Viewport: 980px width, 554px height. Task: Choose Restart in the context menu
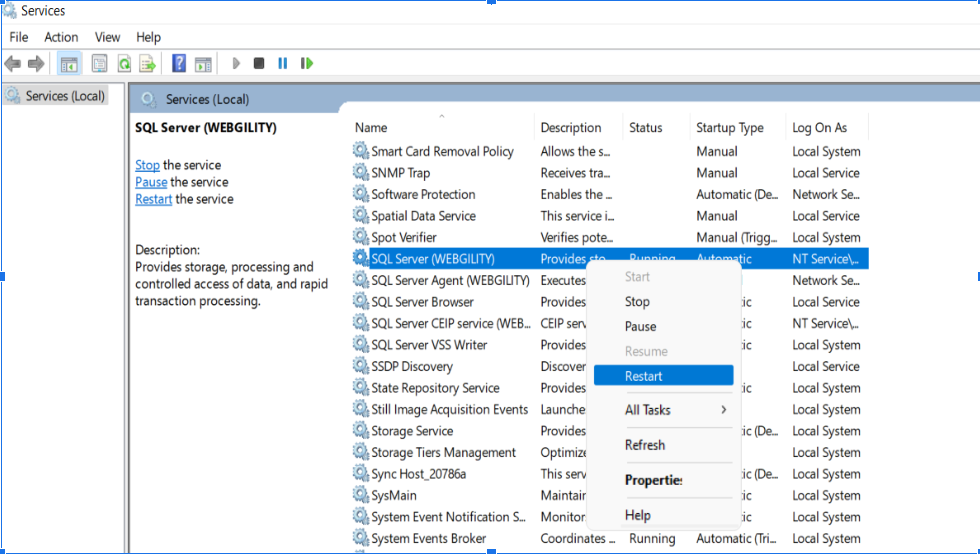pos(663,376)
